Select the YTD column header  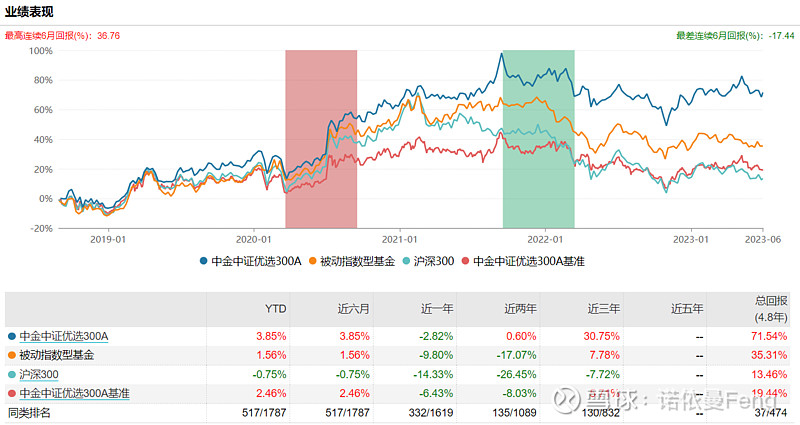point(275,309)
